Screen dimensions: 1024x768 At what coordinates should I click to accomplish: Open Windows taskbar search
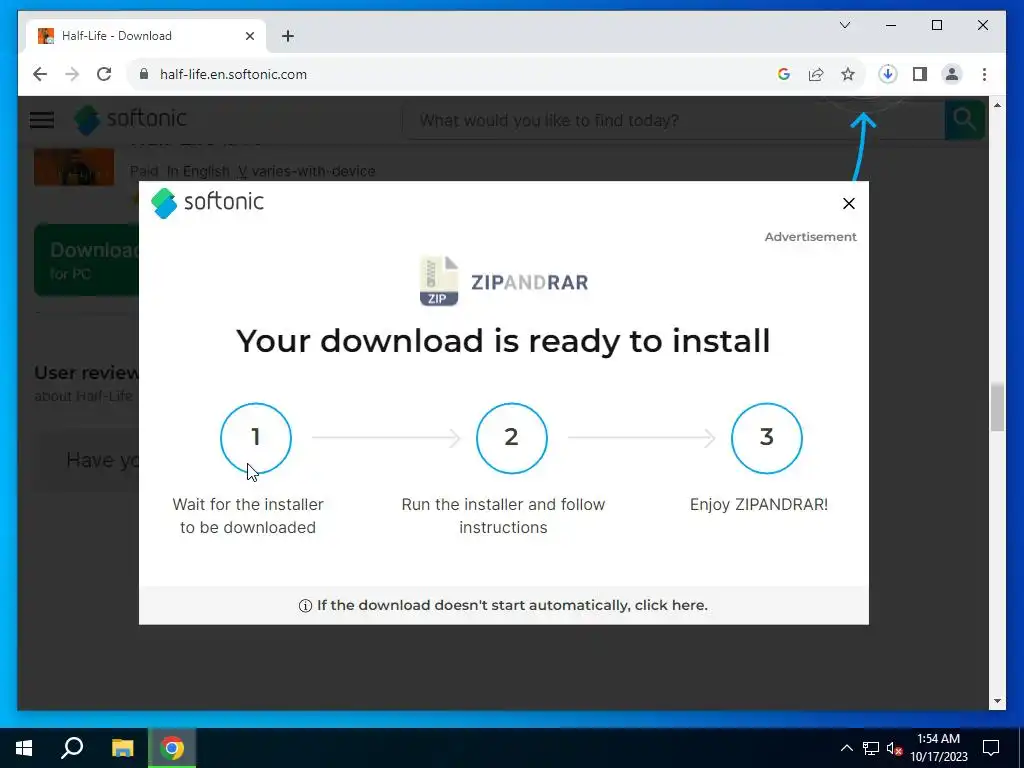pos(72,748)
